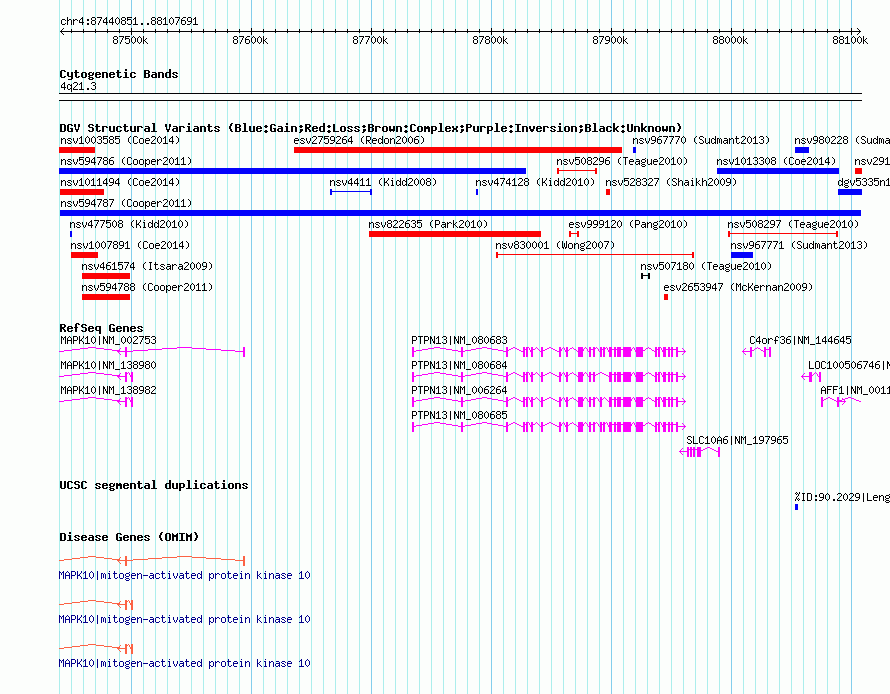Click the nsv477508 (Kidd2010) label

click(x=129, y=224)
